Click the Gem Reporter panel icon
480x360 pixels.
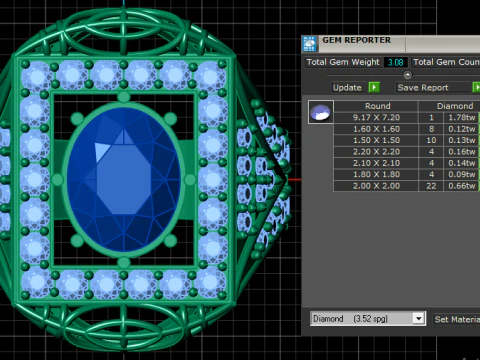(x=309, y=44)
